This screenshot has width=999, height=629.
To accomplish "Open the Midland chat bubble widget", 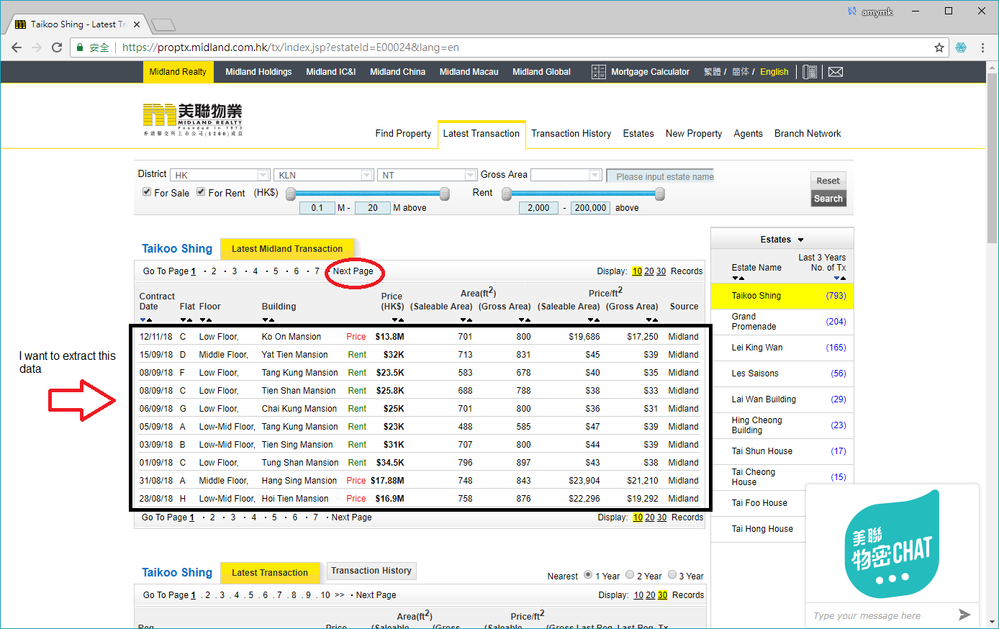I will [x=892, y=544].
